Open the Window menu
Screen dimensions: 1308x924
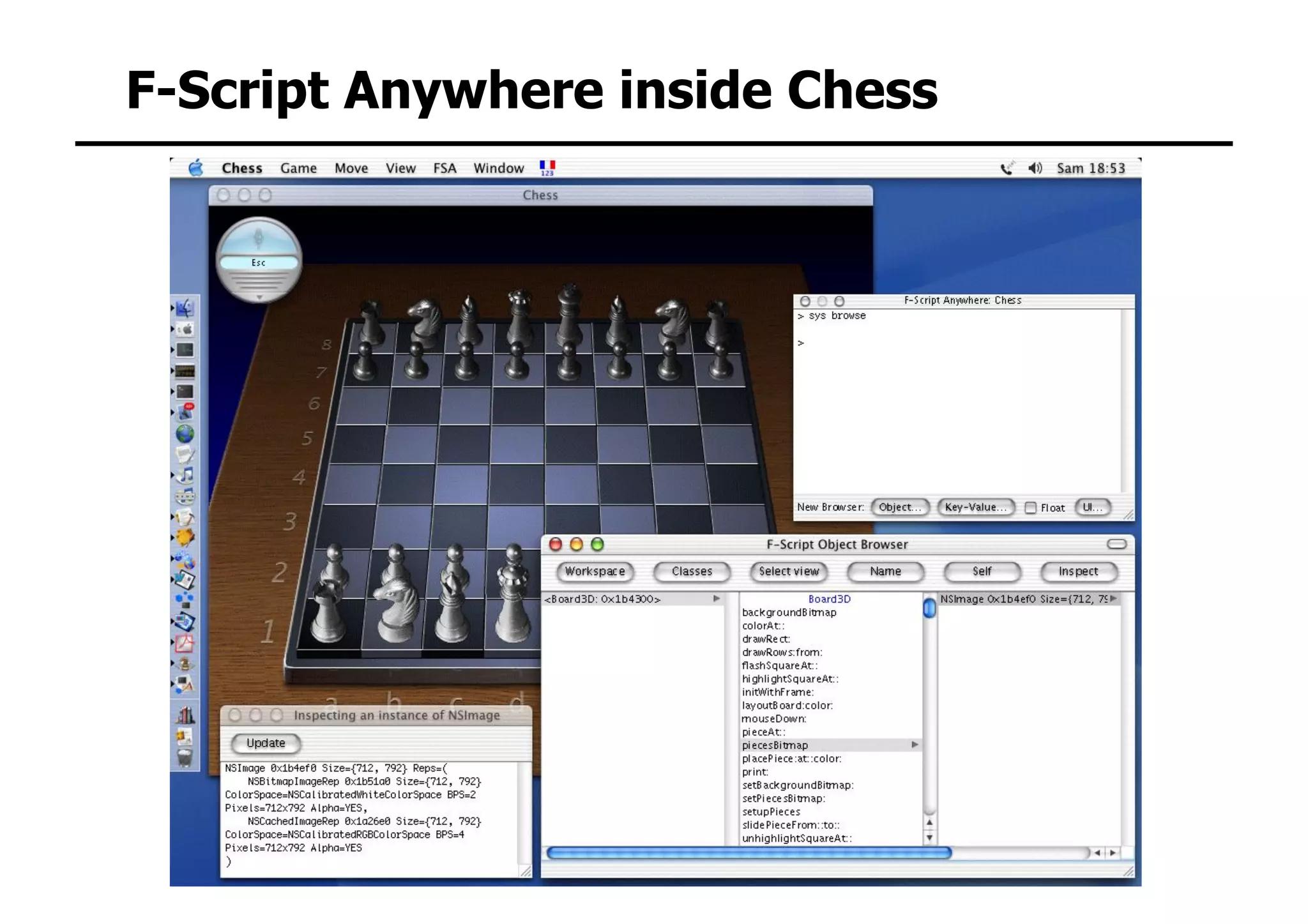click(498, 168)
